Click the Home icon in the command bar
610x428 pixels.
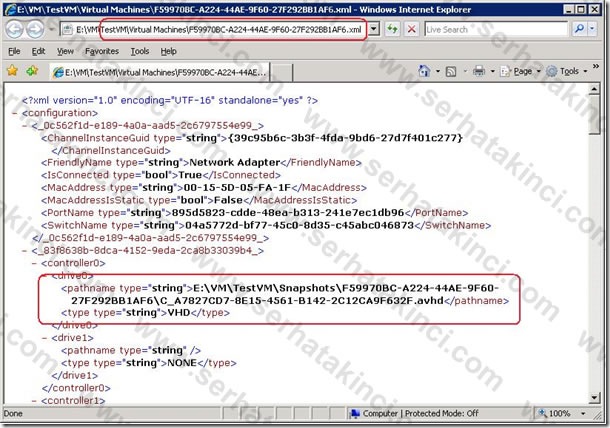tap(424, 71)
